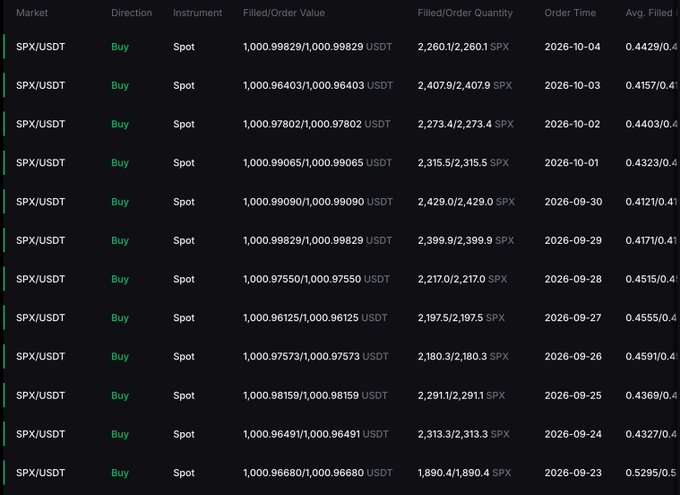
Task: Click average filled price 0.4157
Action: tap(651, 85)
